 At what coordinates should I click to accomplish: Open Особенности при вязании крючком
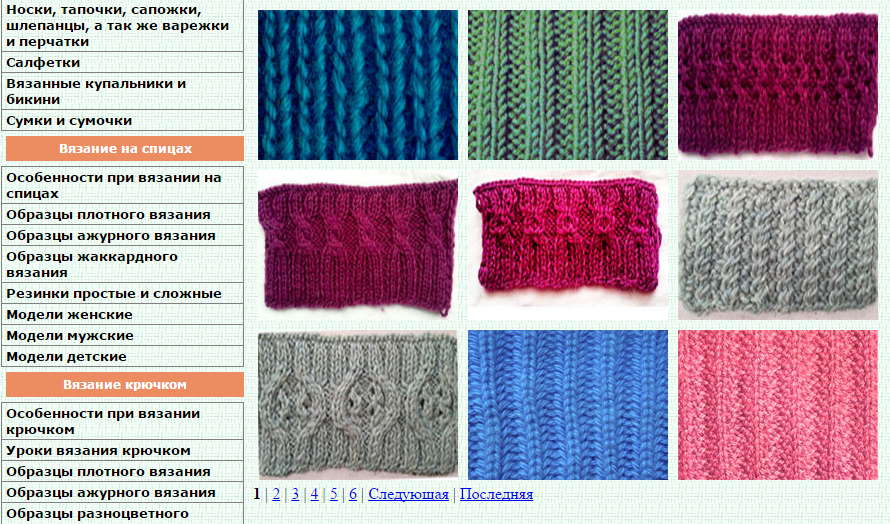123,422
